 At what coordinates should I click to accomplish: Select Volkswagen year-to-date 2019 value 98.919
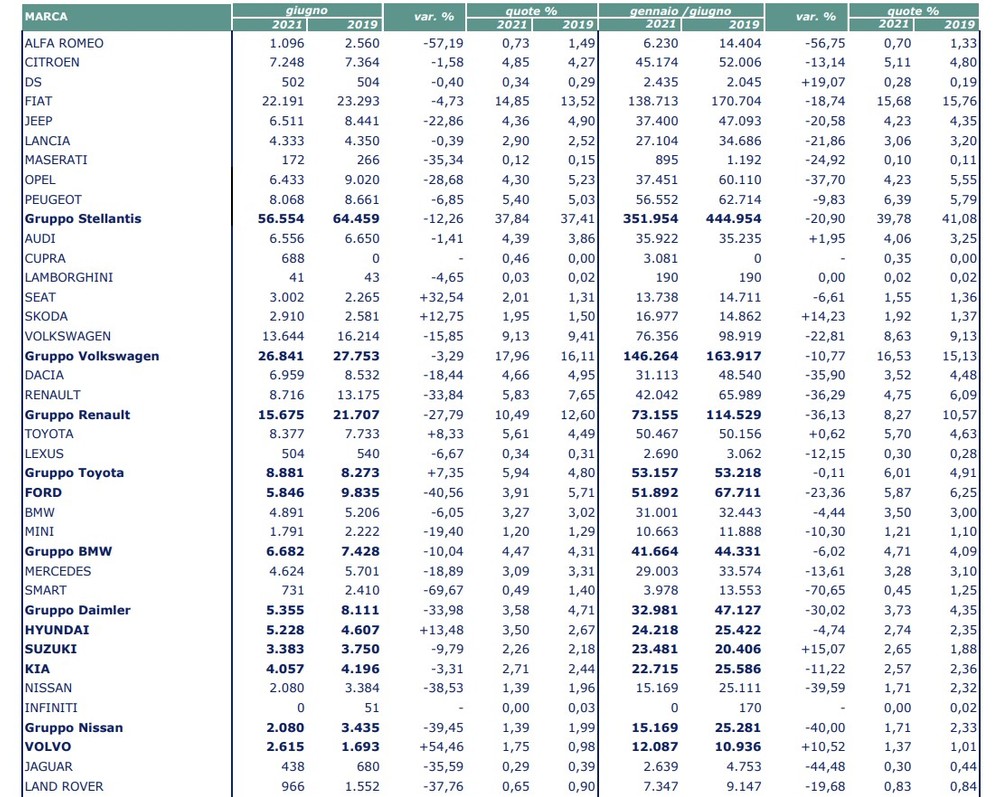[x=740, y=337]
